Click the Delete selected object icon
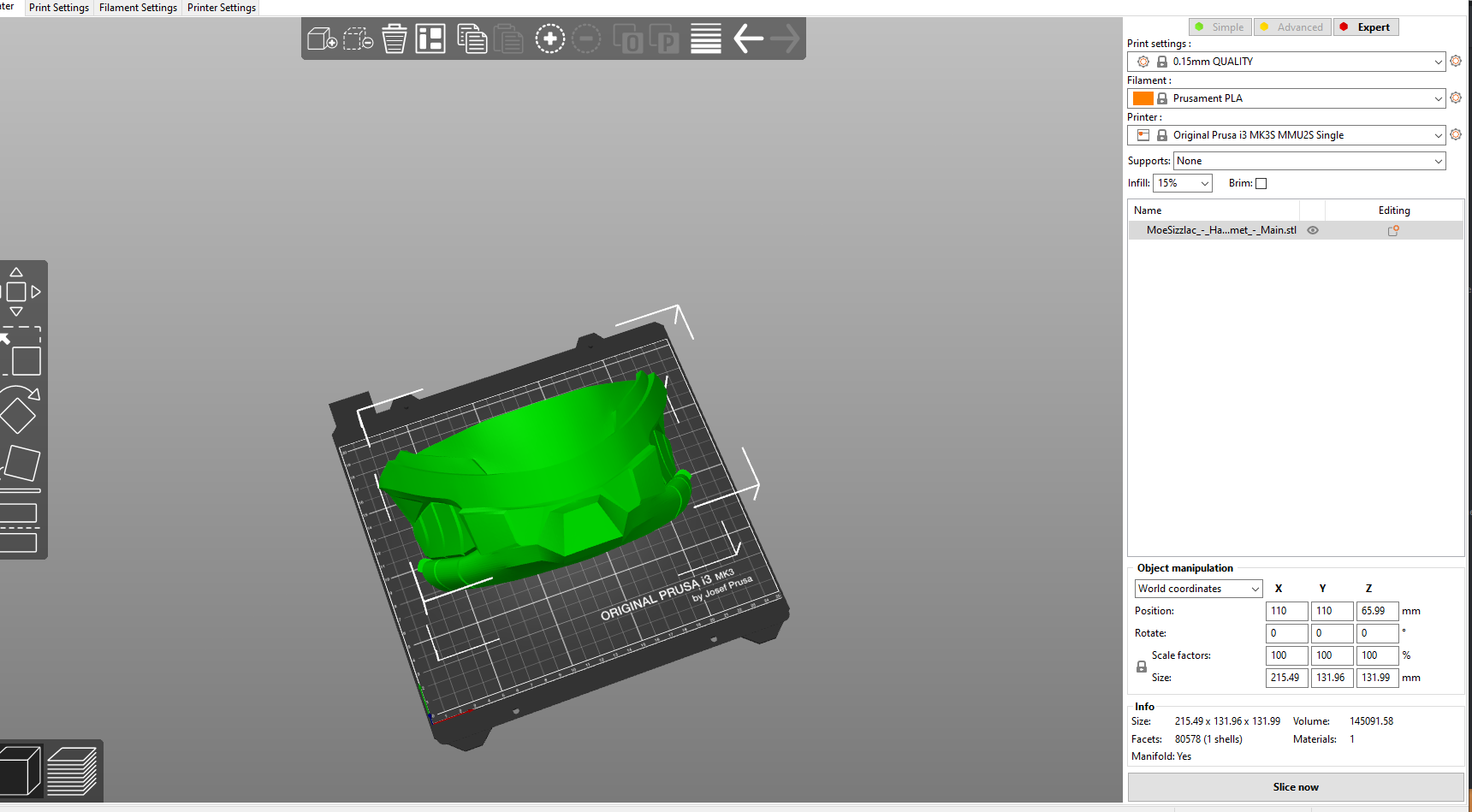Screen dimensions: 1472x812 coord(359,39)
